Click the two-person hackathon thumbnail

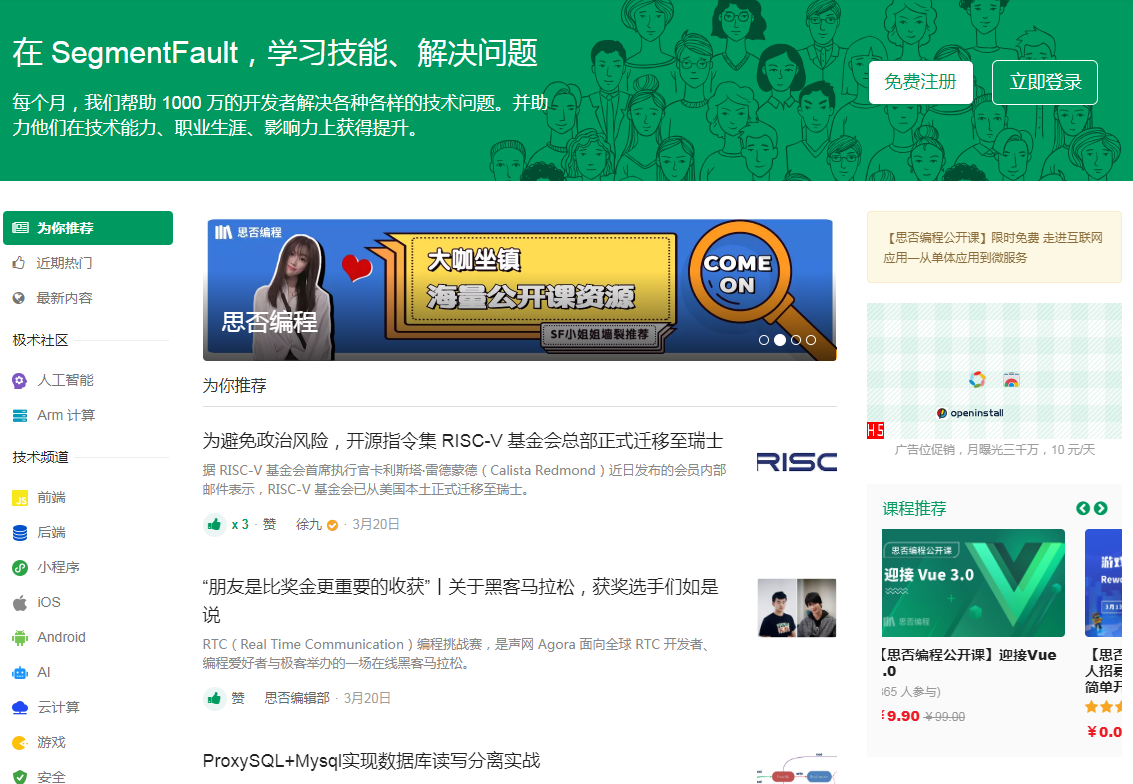[x=797, y=608]
